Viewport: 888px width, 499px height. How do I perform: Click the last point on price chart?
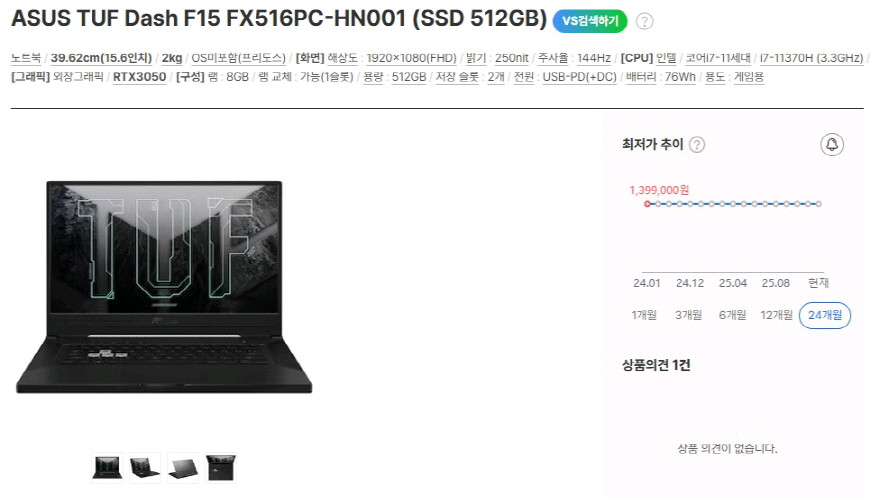[x=818, y=204]
